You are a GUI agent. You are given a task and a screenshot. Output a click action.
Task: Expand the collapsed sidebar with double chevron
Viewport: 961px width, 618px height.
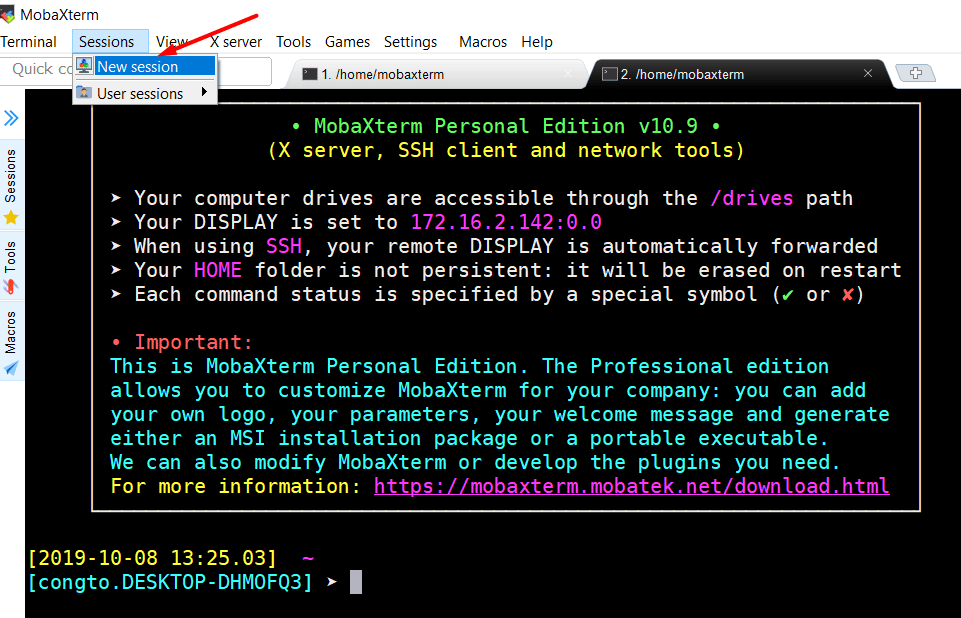[x=11, y=118]
